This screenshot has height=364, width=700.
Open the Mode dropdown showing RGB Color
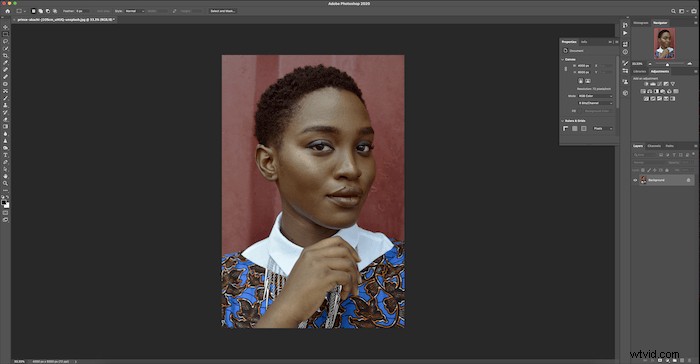[595, 96]
